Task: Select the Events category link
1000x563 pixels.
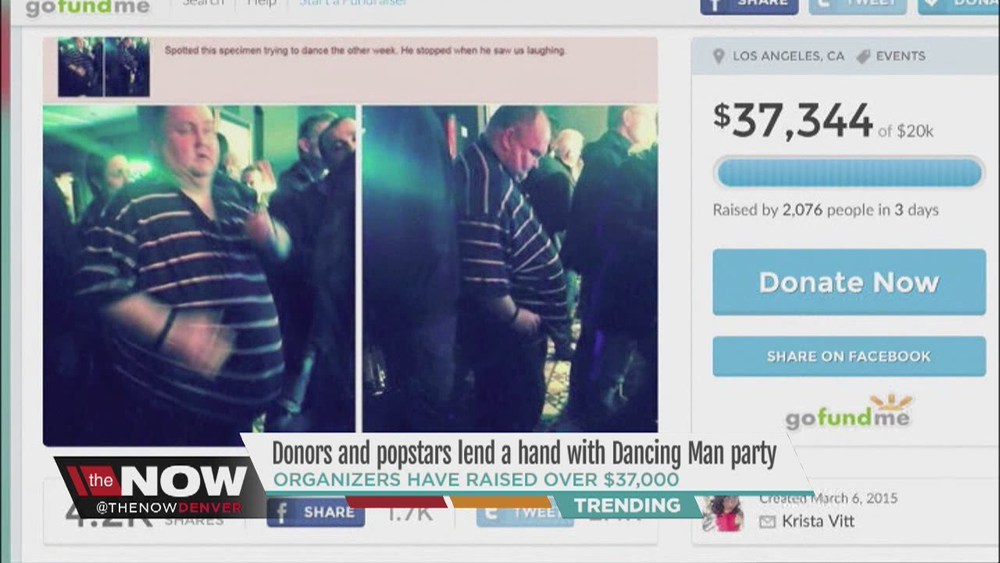Action: [900, 56]
